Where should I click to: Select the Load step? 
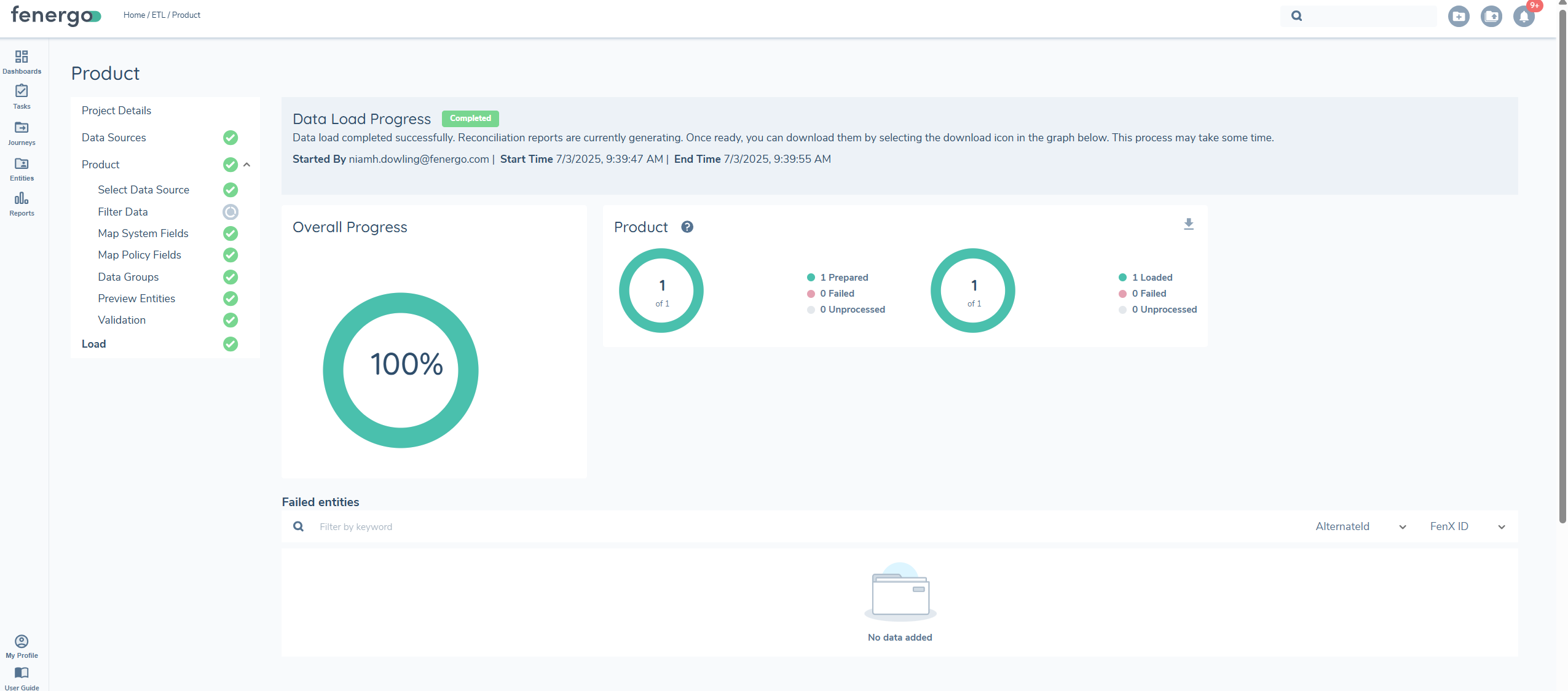pos(94,344)
